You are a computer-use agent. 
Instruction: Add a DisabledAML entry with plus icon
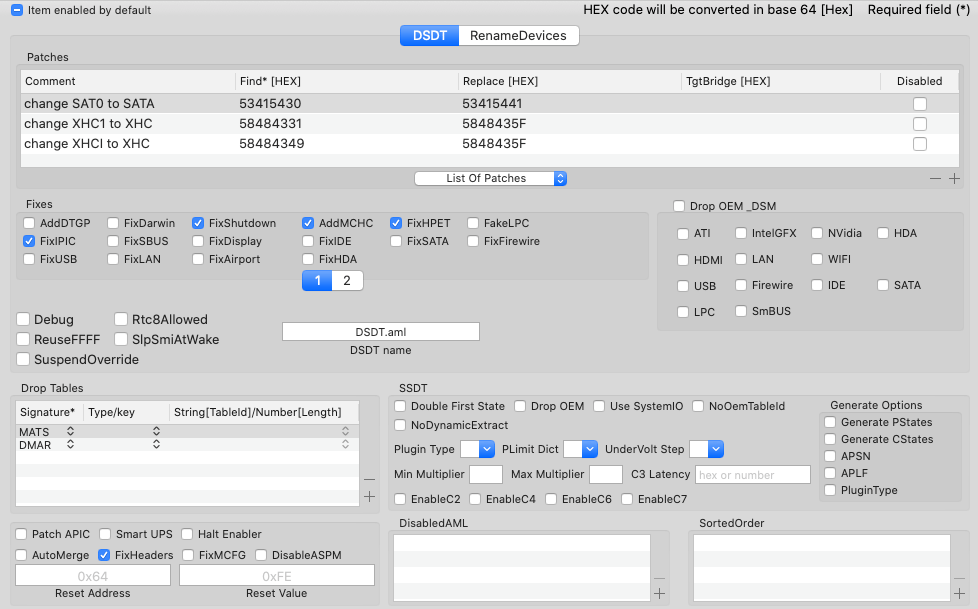pos(659,594)
